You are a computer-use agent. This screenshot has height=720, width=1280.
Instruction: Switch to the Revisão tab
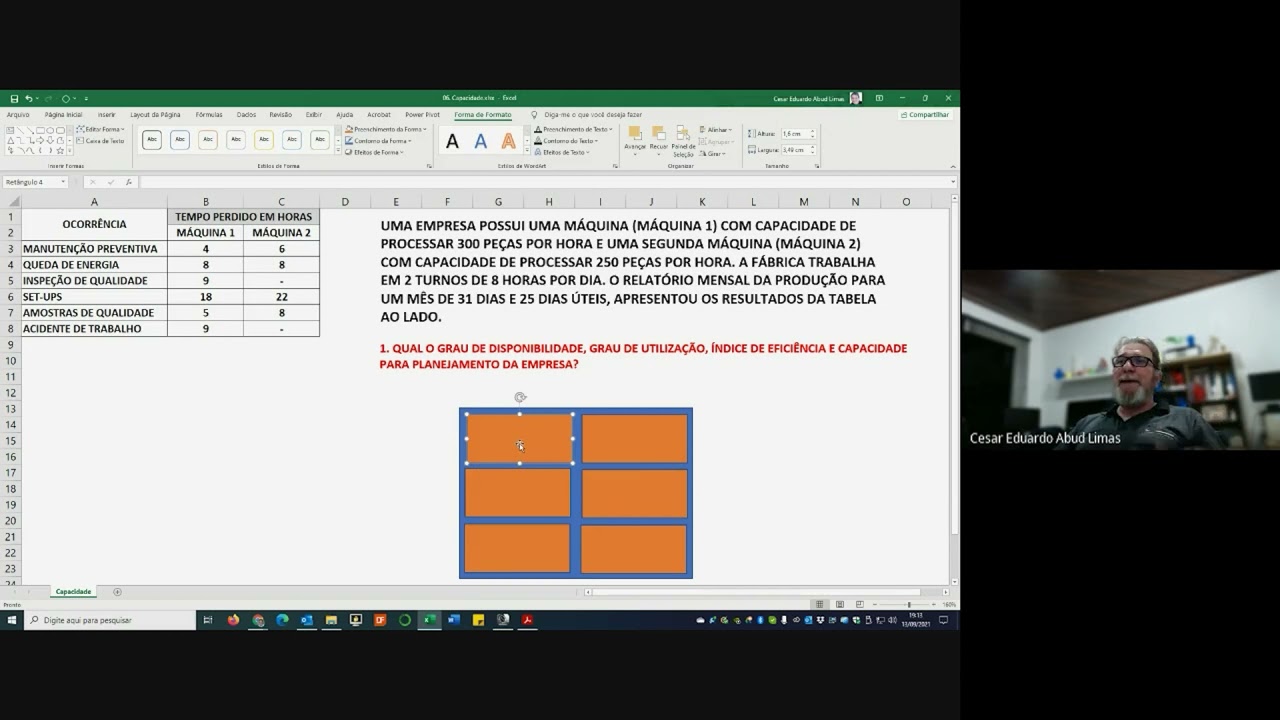pos(281,115)
